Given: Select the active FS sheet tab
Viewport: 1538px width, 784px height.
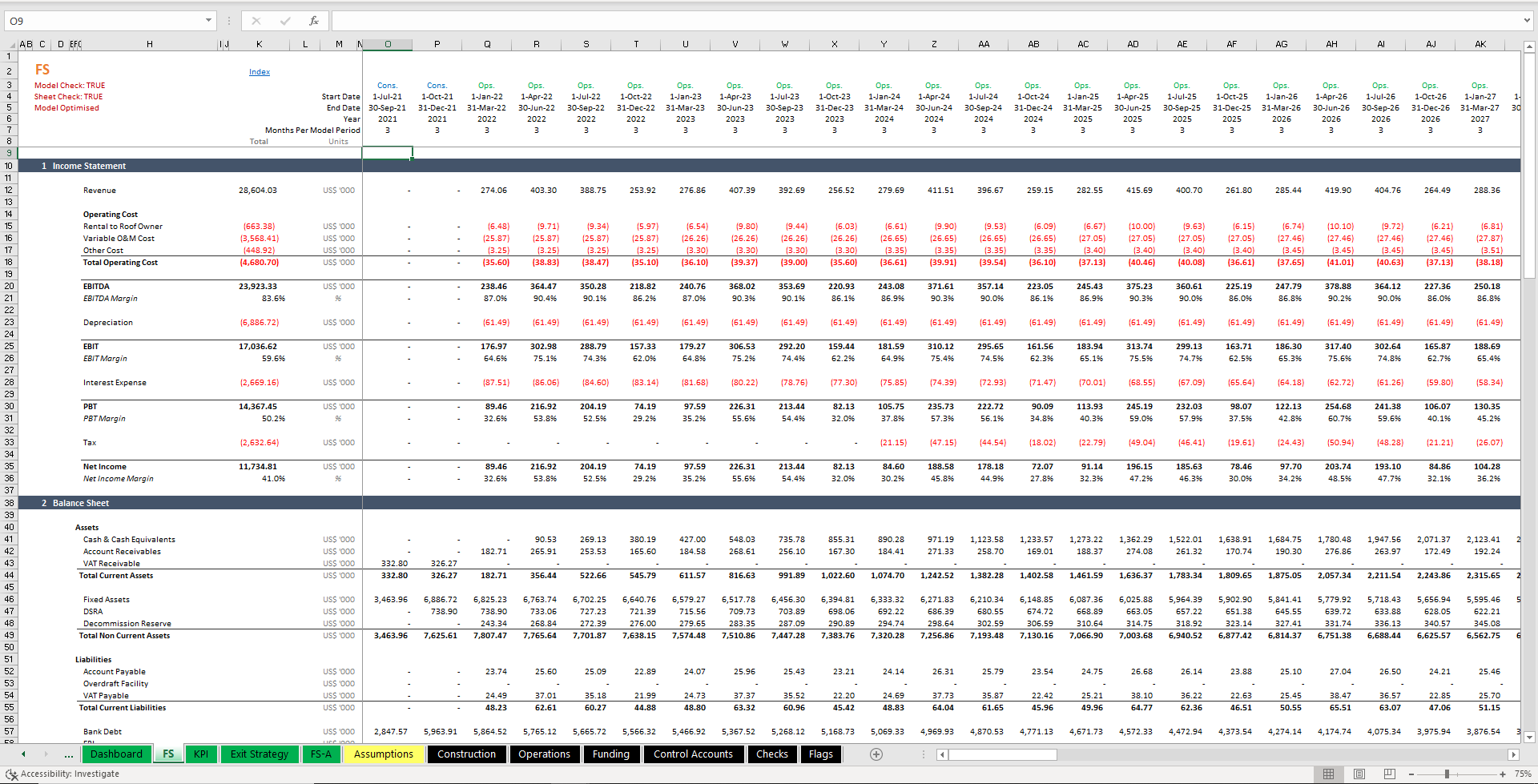Looking at the screenshot, I should [168, 754].
